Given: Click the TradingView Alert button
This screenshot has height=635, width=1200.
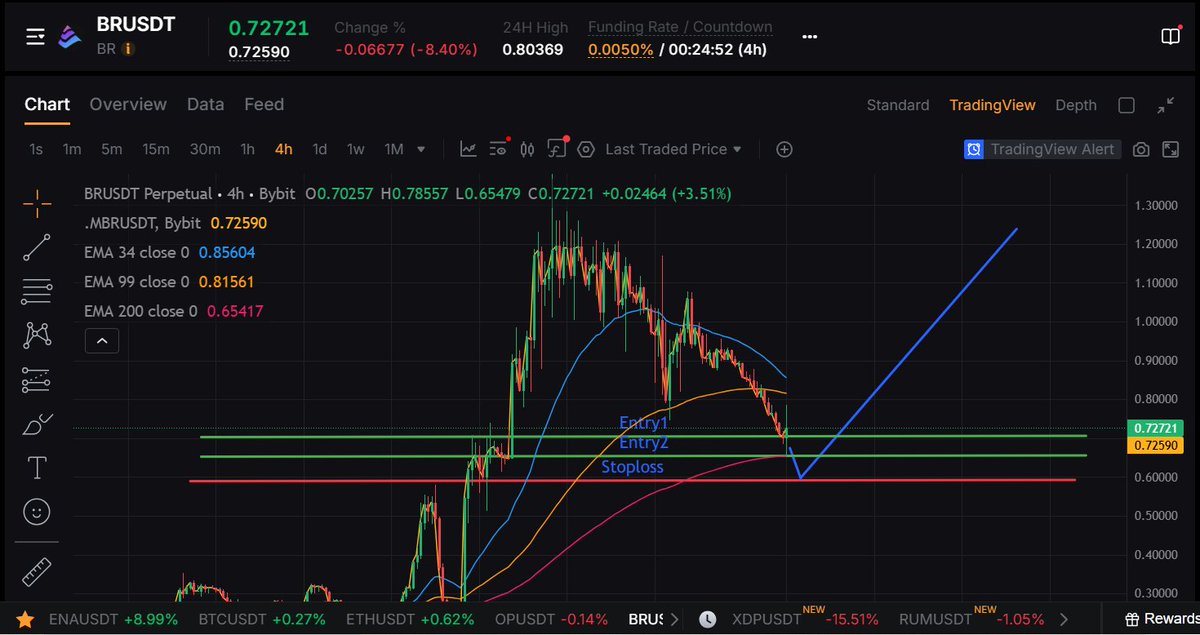Looking at the screenshot, I should pos(1040,149).
